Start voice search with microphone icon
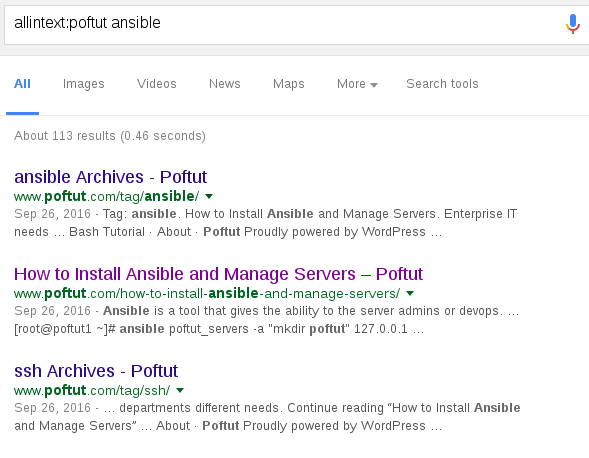The image size is (589, 458). [572, 24]
